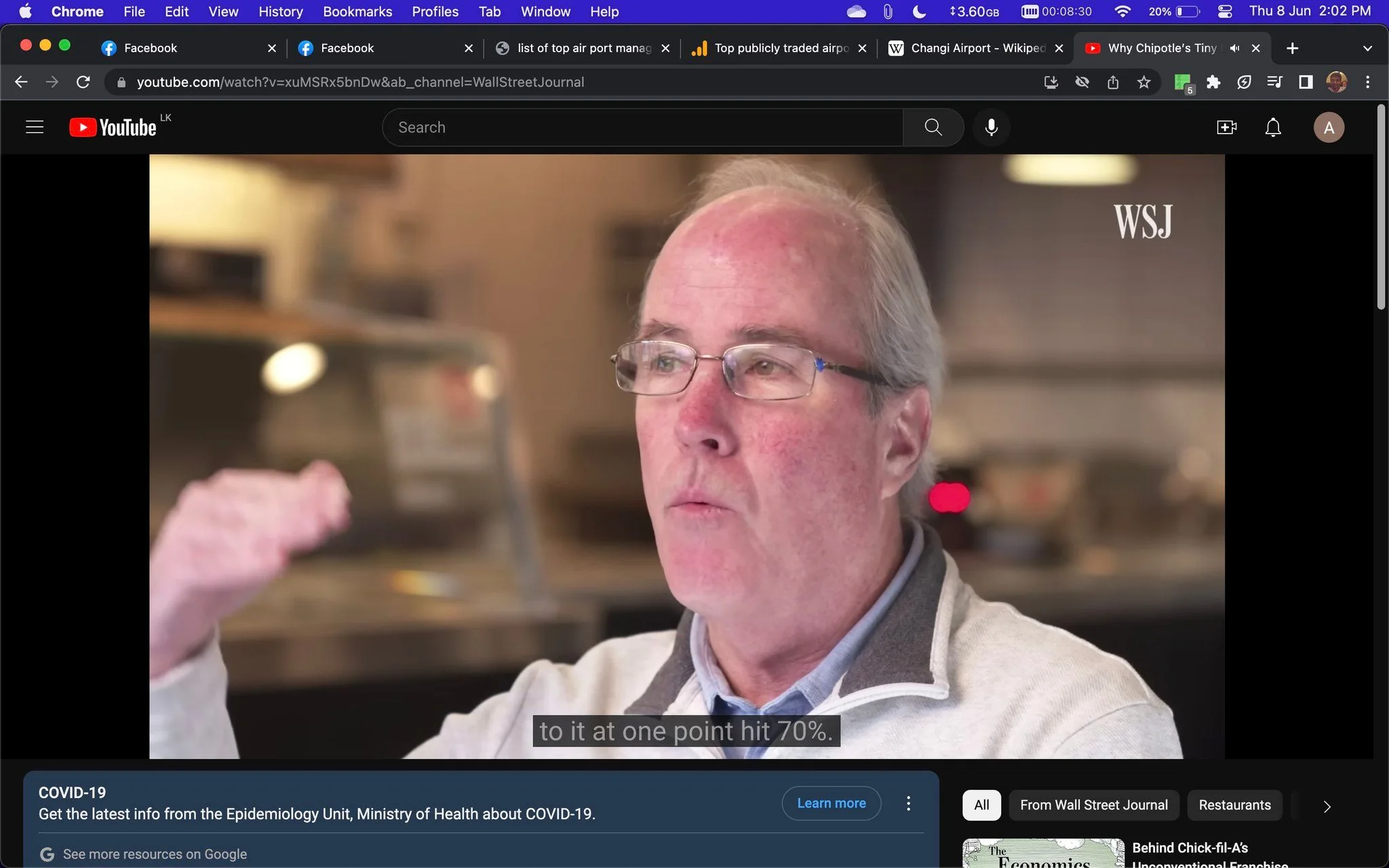Open the paperclip menu bar icon
1389x868 pixels.
pyautogui.click(x=888, y=12)
